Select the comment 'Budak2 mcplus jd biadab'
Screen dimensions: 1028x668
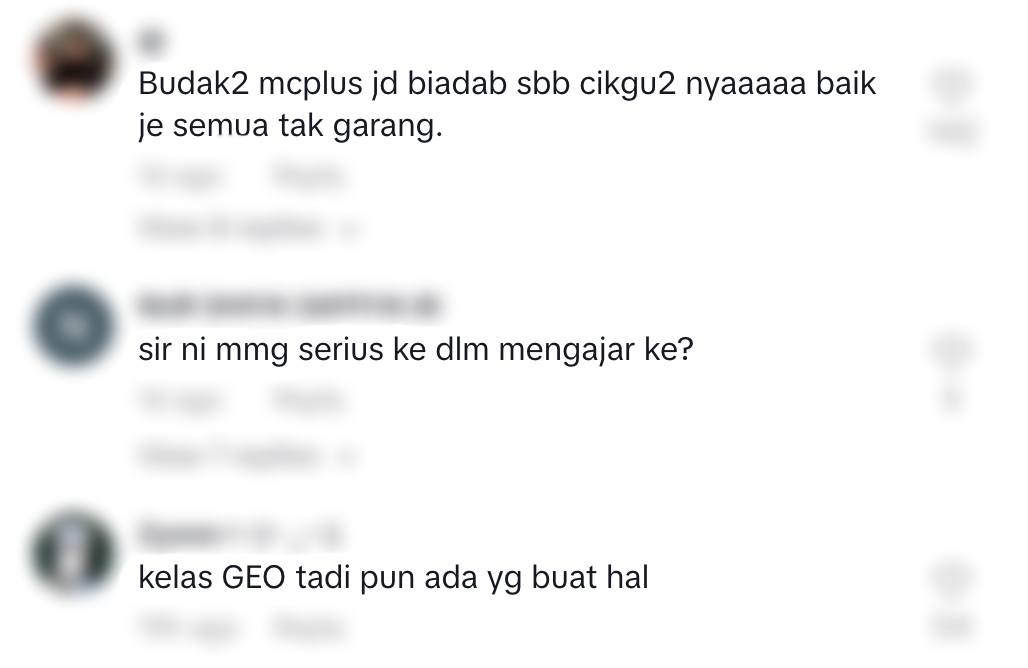pos(507,105)
